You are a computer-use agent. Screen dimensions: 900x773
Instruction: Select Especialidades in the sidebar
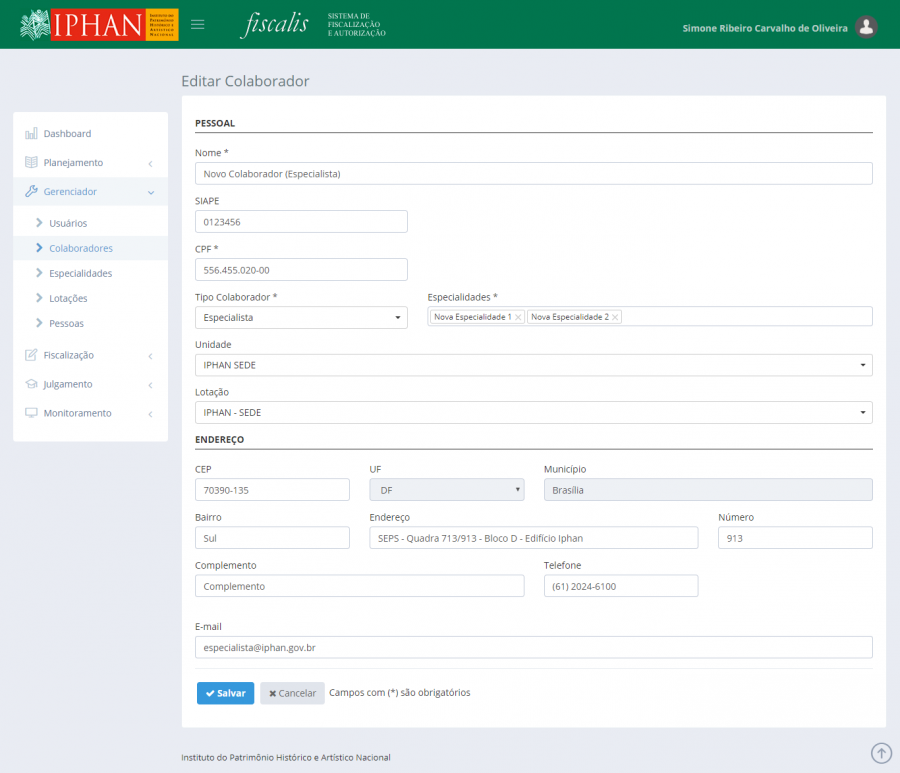click(x=80, y=273)
